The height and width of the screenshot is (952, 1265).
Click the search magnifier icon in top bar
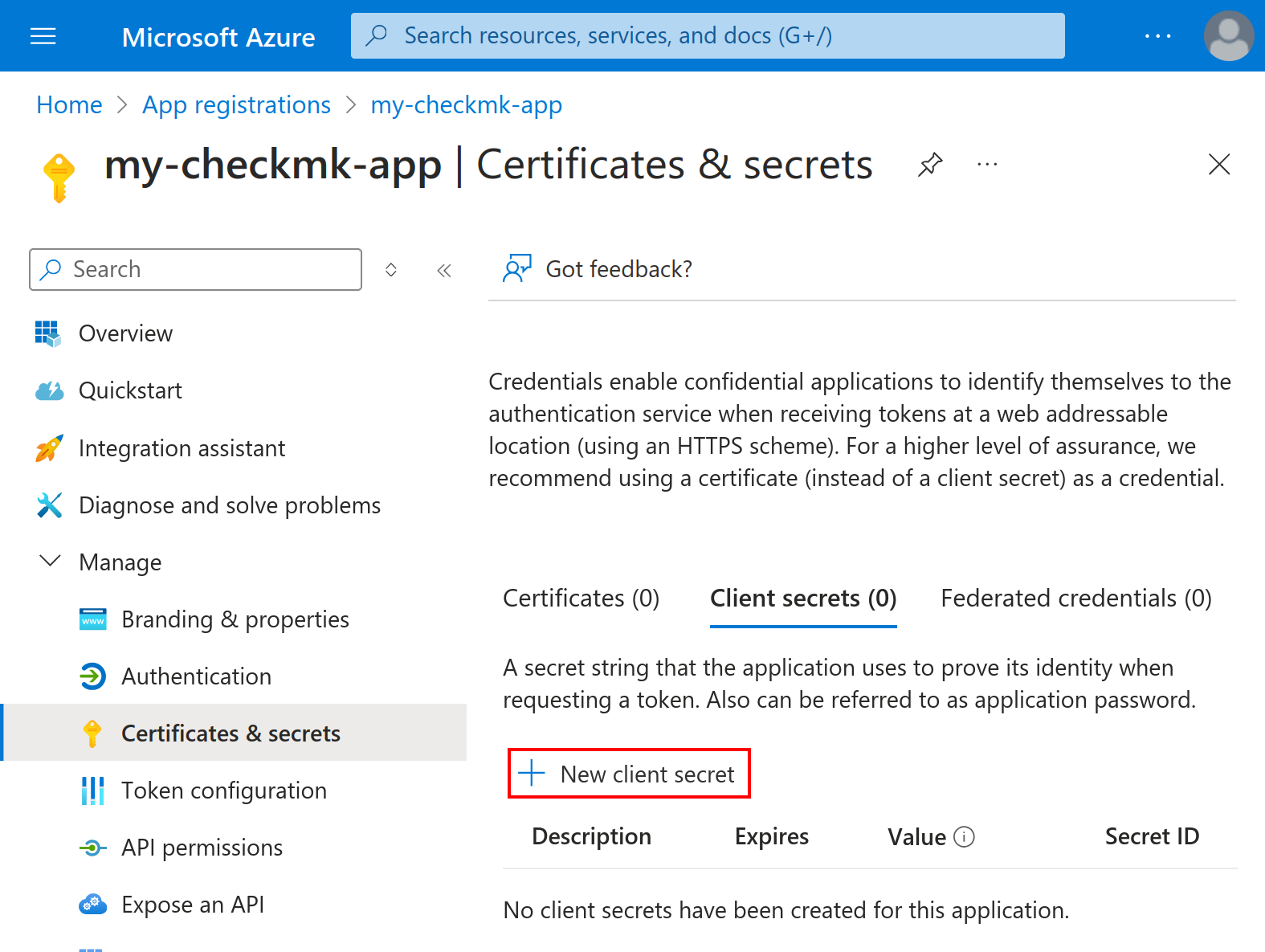coord(377,35)
